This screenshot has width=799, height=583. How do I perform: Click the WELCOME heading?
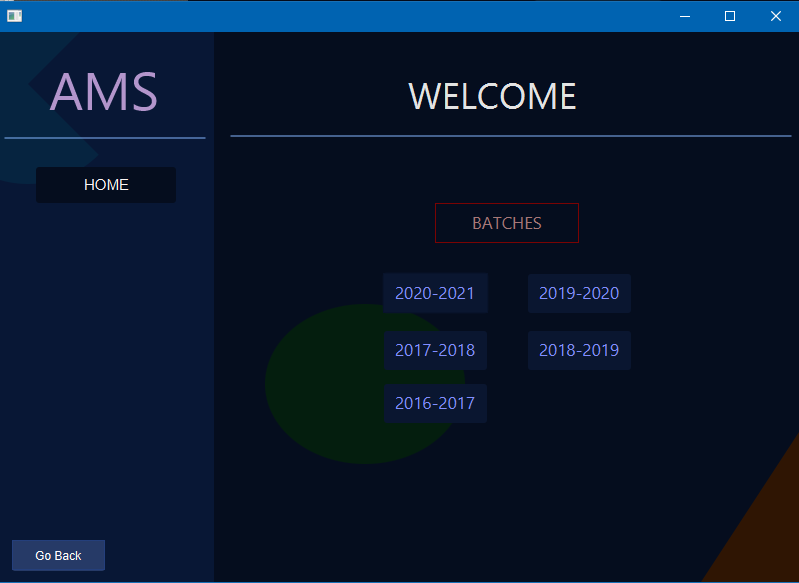pyautogui.click(x=492, y=96)
